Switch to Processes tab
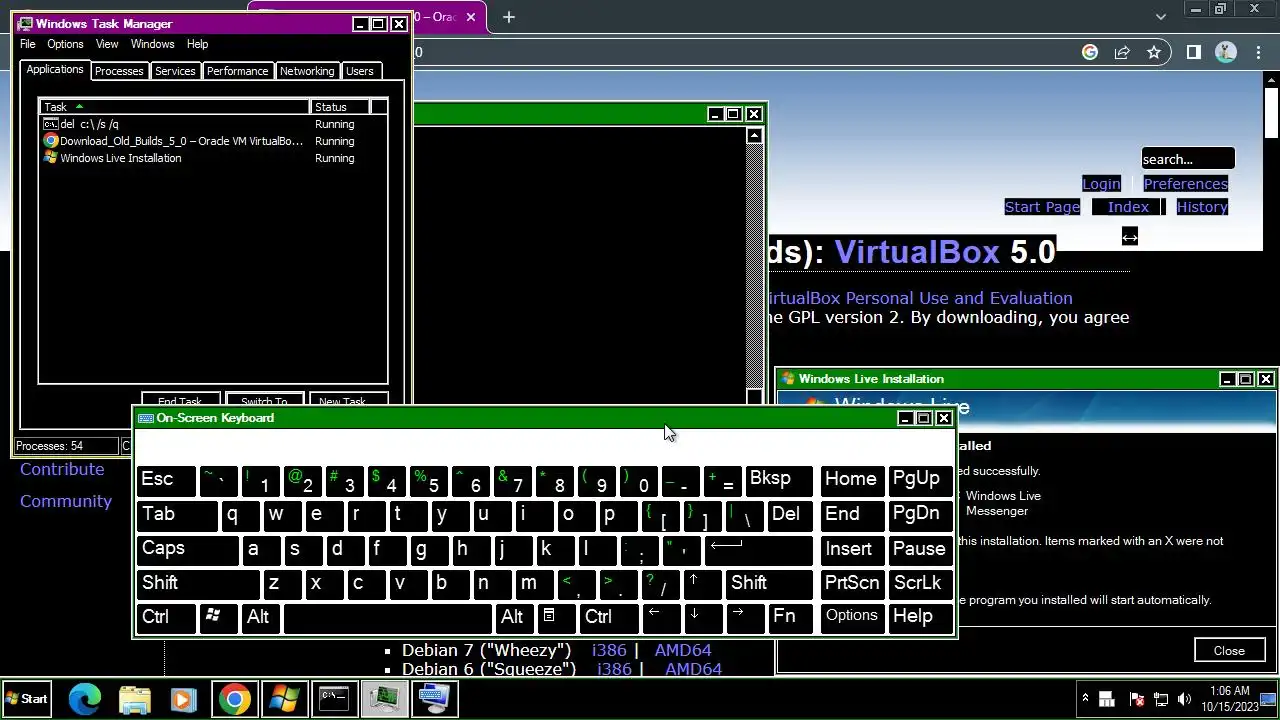1280x720 pixels. click(119, 71)
